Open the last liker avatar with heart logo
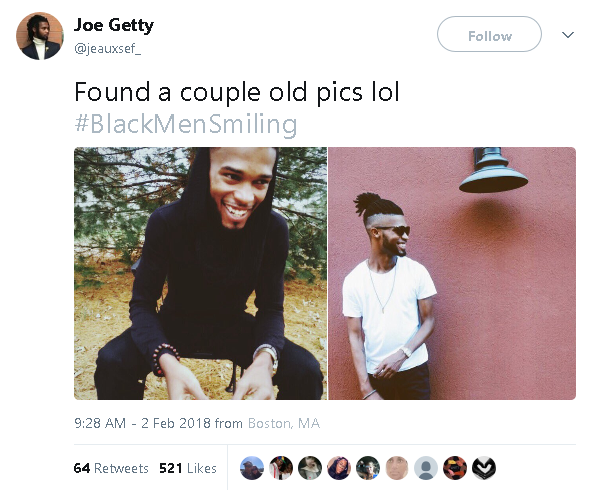The width and height of the screenshot is (597, 490). 484,468
